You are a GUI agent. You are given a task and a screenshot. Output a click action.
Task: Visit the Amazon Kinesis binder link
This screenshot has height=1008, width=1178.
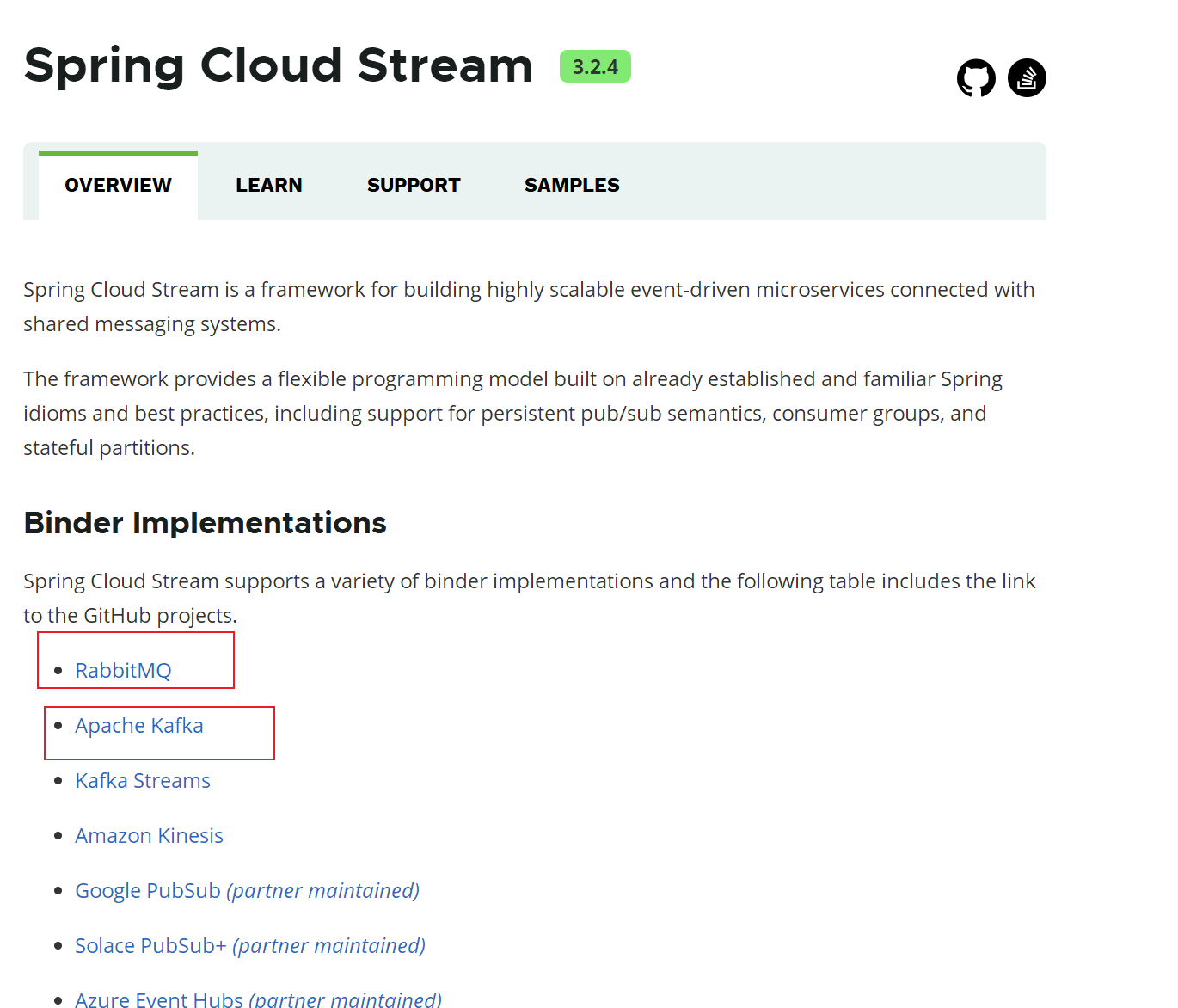[149, 836]
